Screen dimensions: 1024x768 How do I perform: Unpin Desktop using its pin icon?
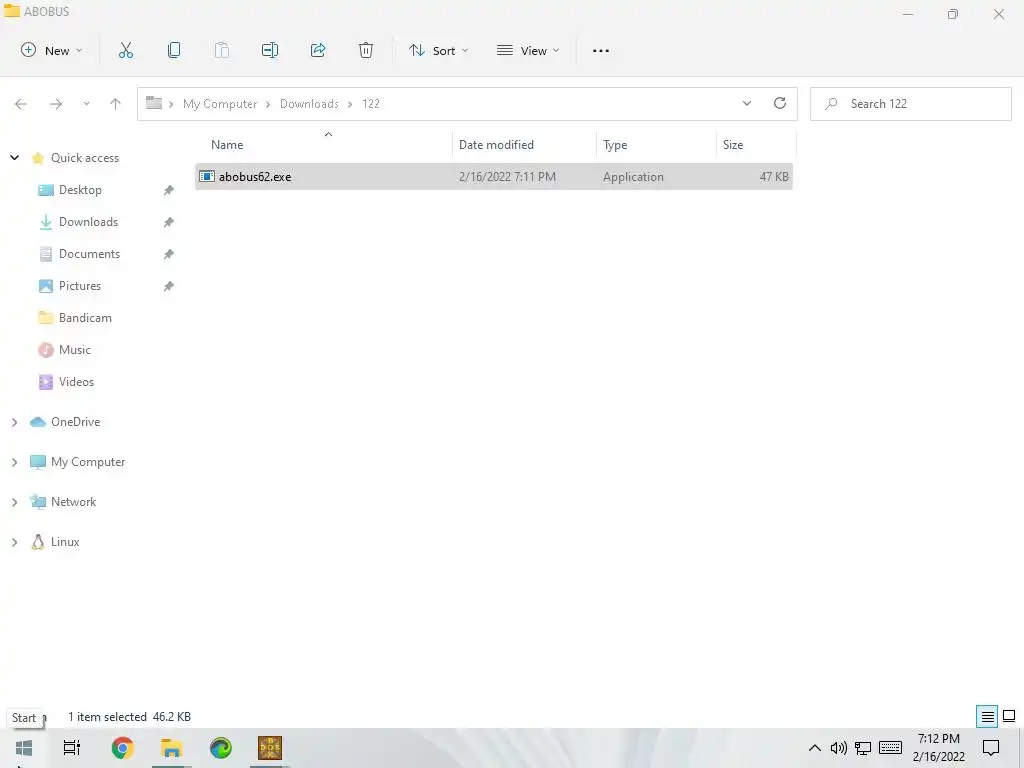(168, 190)
